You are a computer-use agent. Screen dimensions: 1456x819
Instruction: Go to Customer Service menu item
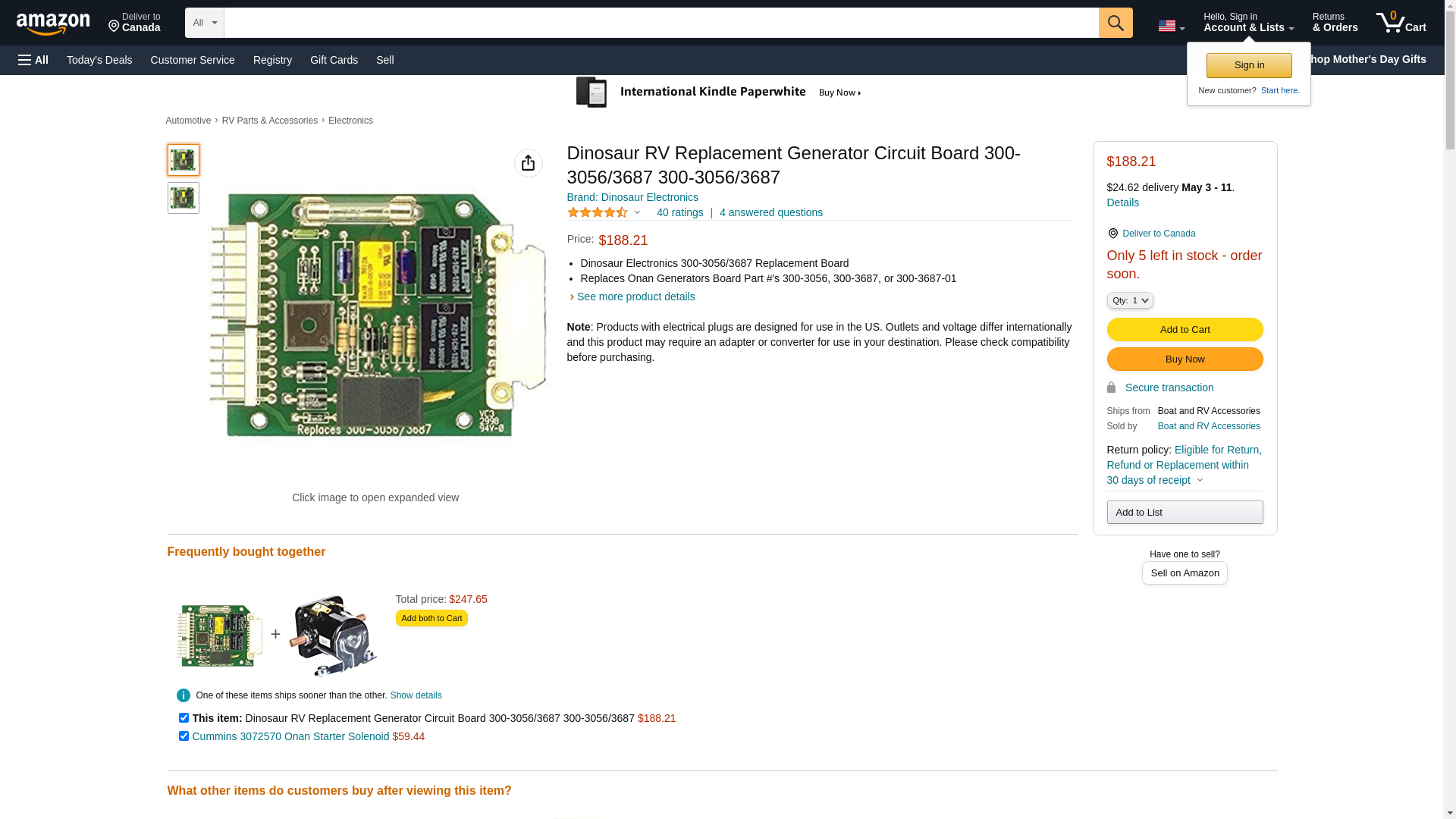point(193,60)
